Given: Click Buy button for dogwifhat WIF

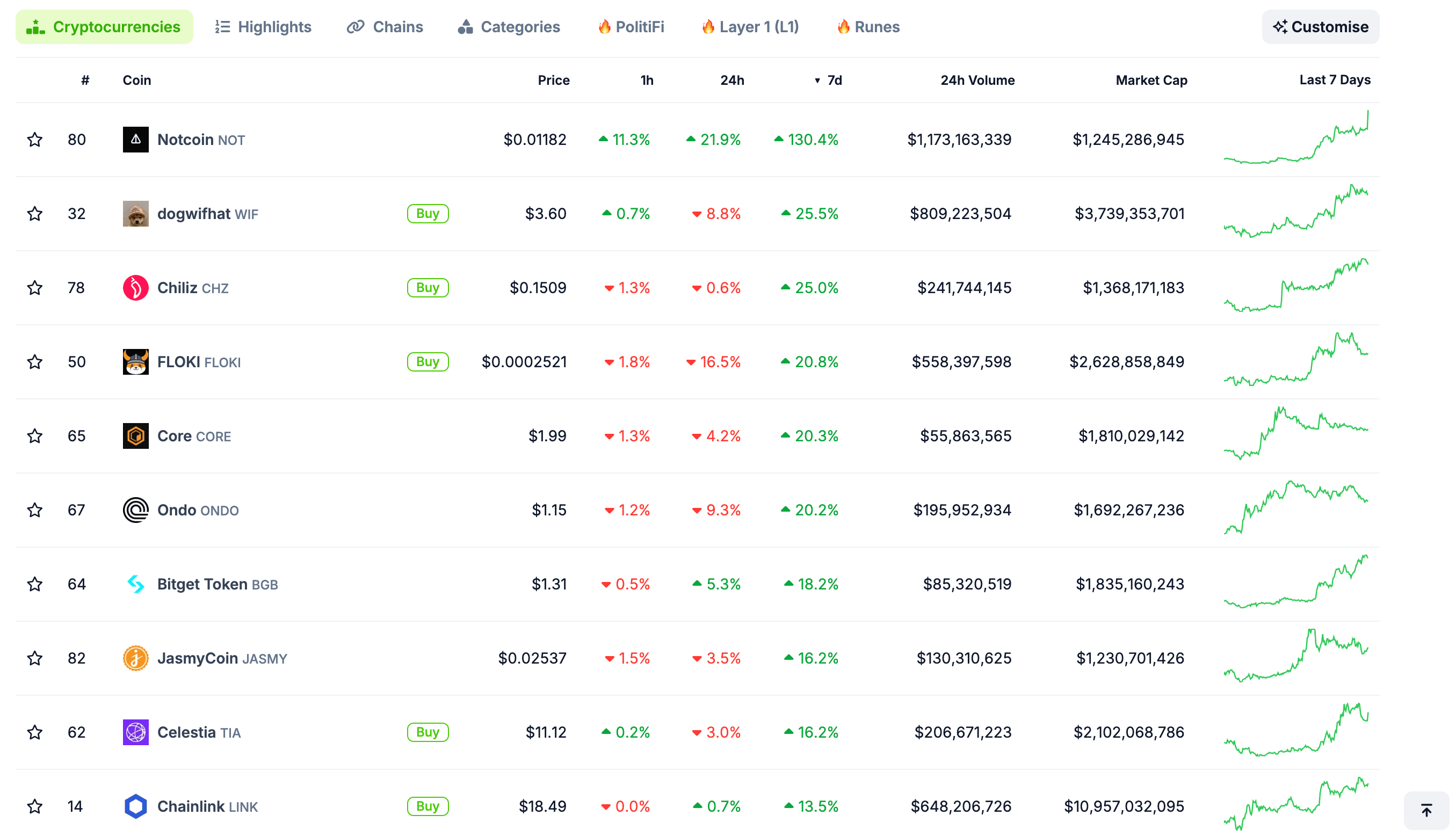Looking at the screenshot, I should coord(428,213).
